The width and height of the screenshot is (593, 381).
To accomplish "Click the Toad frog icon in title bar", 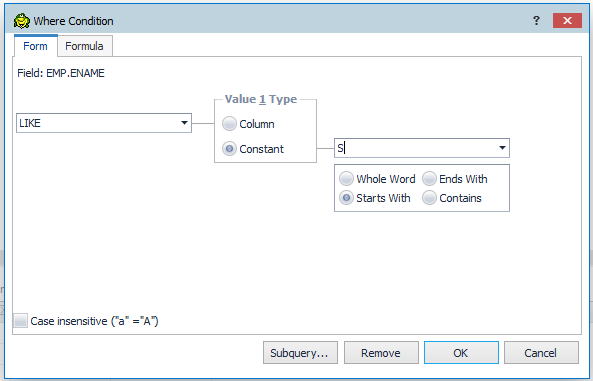I will point(22,21).
